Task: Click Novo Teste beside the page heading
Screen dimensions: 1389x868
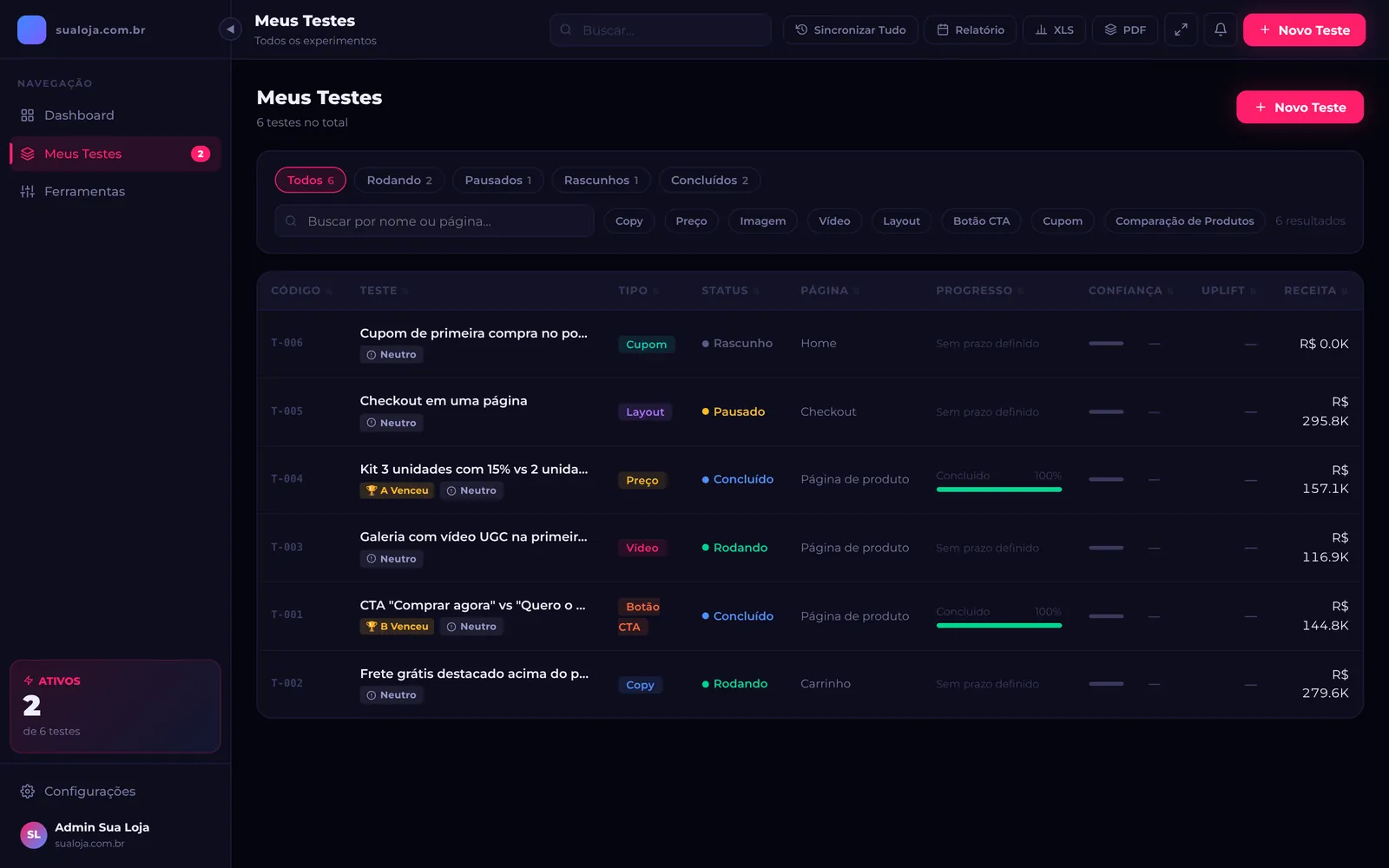Action: tap(1300, 107)
